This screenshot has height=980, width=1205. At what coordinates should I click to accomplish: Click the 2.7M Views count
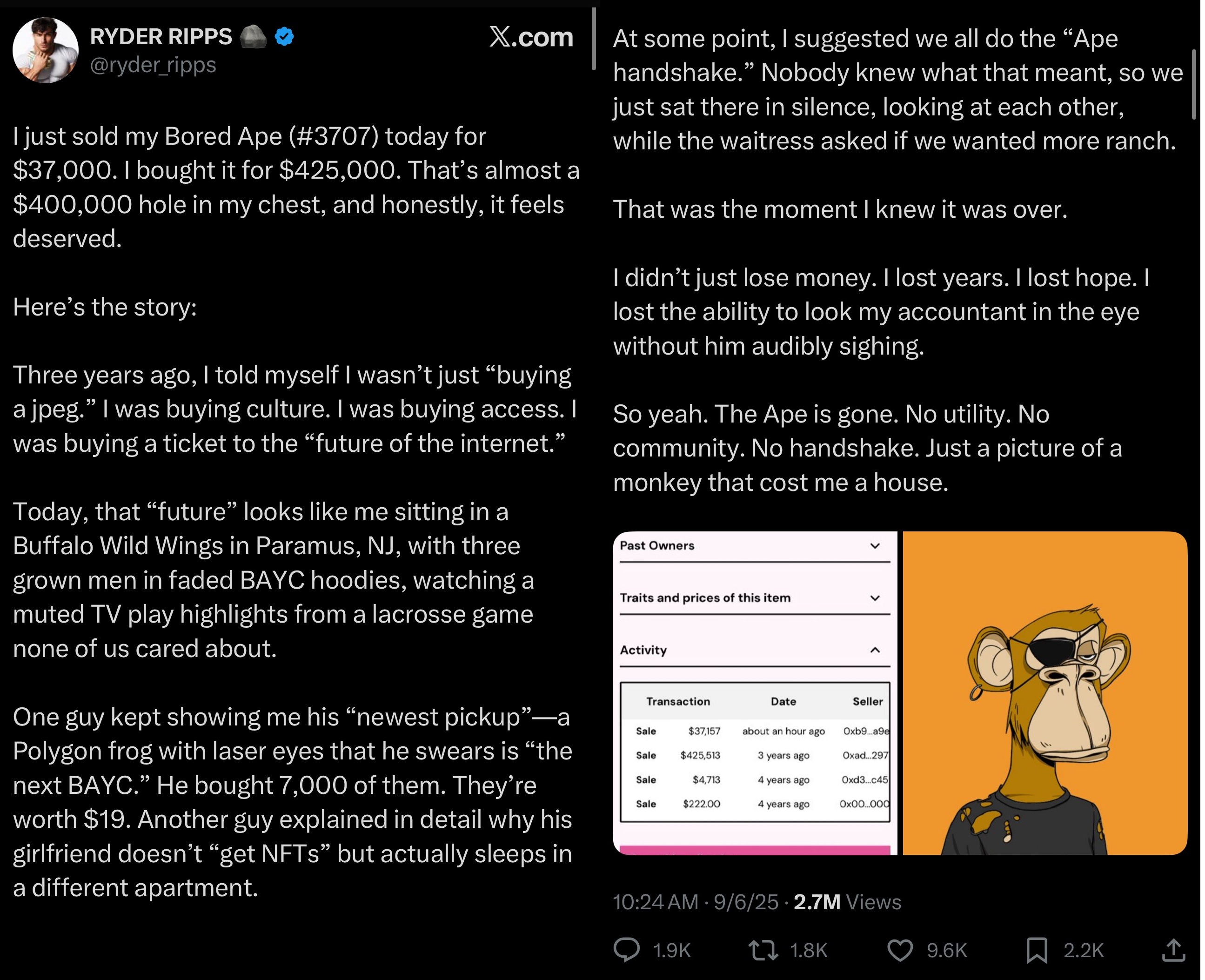[847, 902]
